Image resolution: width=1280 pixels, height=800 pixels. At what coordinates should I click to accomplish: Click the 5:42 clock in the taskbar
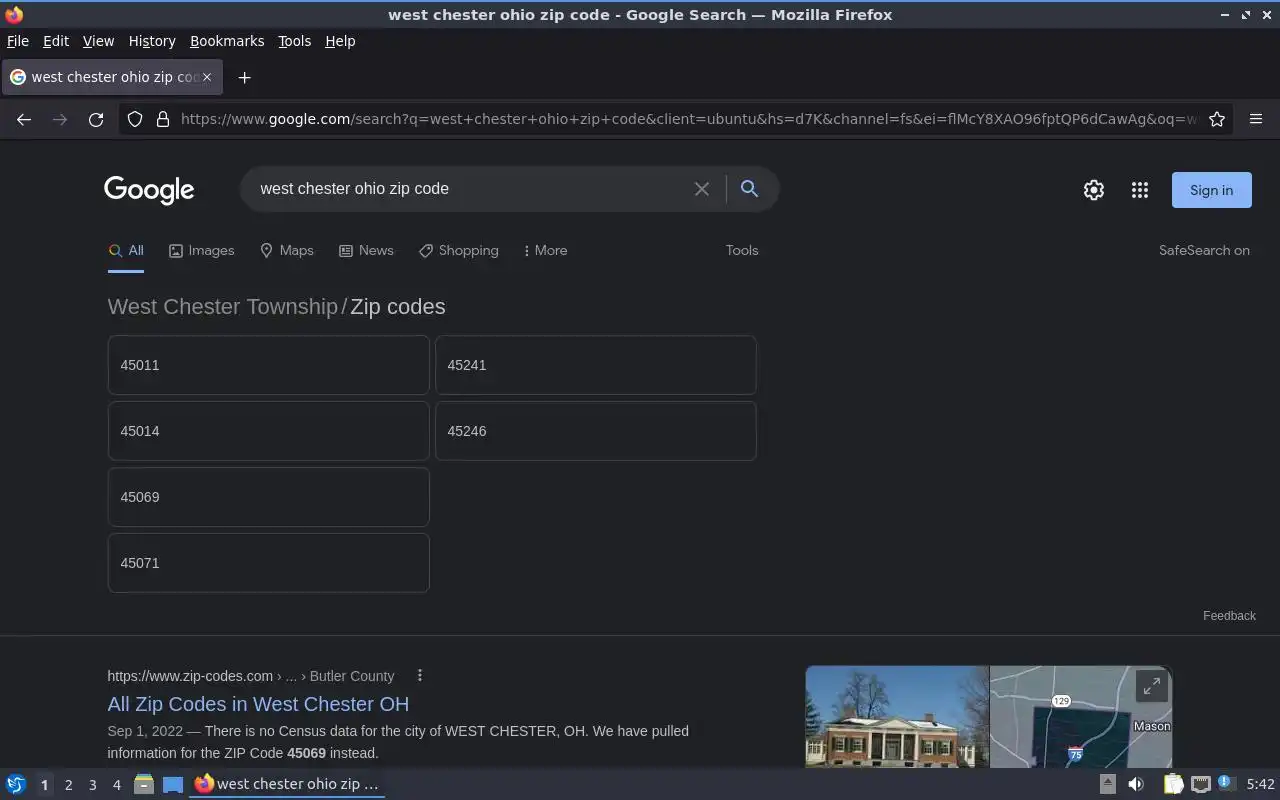1260,784
